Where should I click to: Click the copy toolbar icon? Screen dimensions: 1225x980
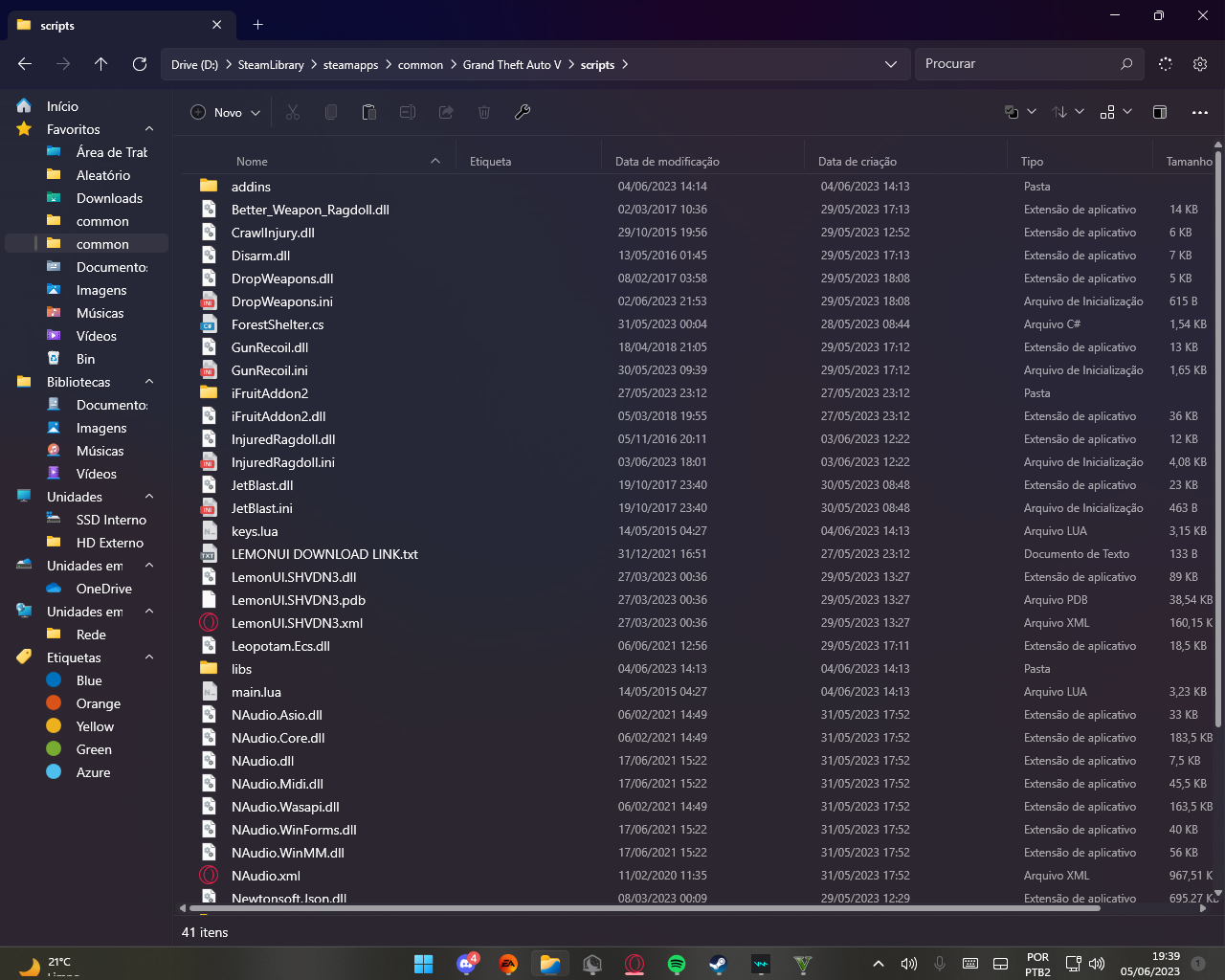tap(331, 112)
